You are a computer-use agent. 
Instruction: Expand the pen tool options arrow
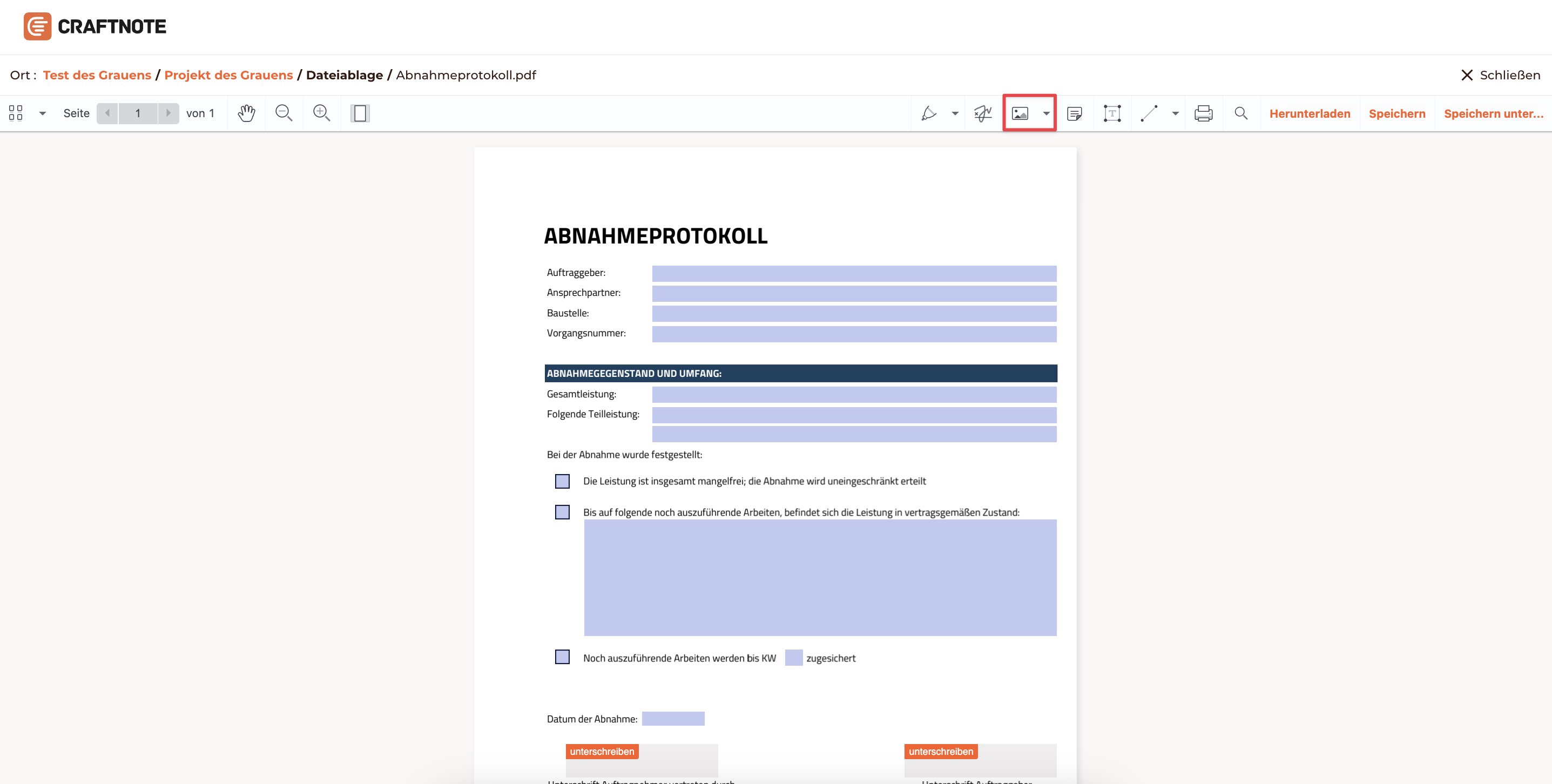(x=955, y=113)
